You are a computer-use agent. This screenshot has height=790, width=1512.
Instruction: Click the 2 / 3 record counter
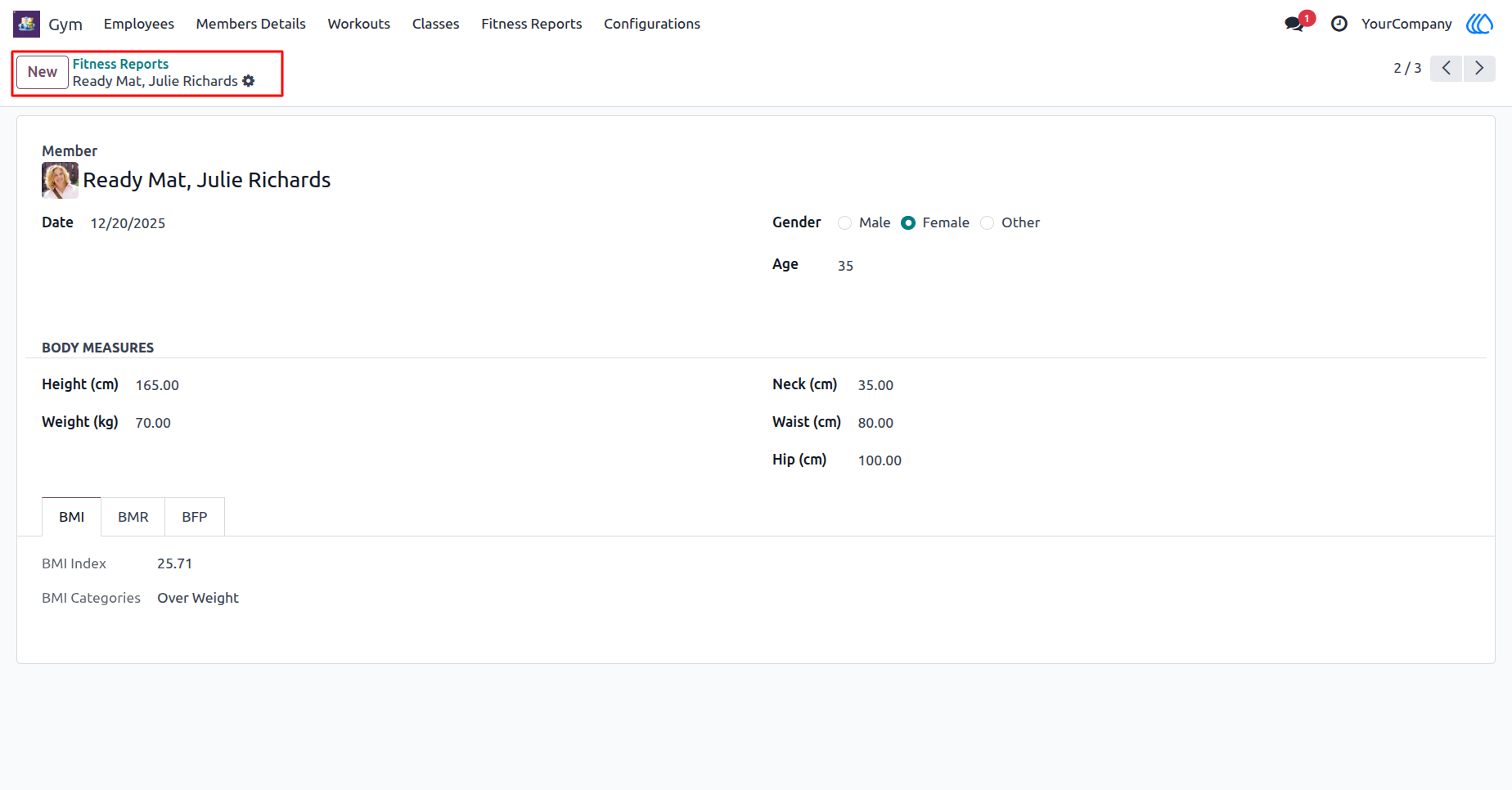(1407, 68)
